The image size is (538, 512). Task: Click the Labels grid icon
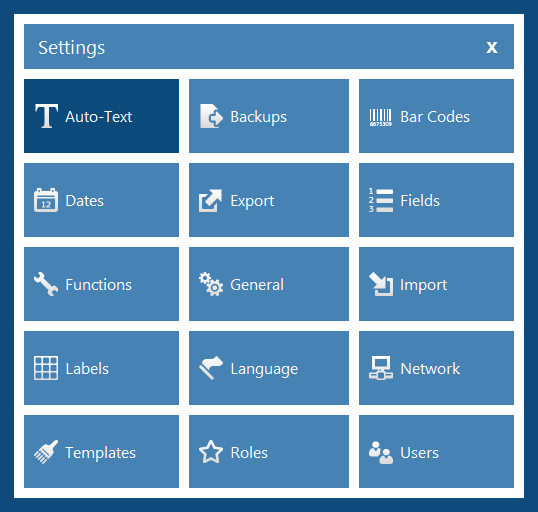click(46, 368)
